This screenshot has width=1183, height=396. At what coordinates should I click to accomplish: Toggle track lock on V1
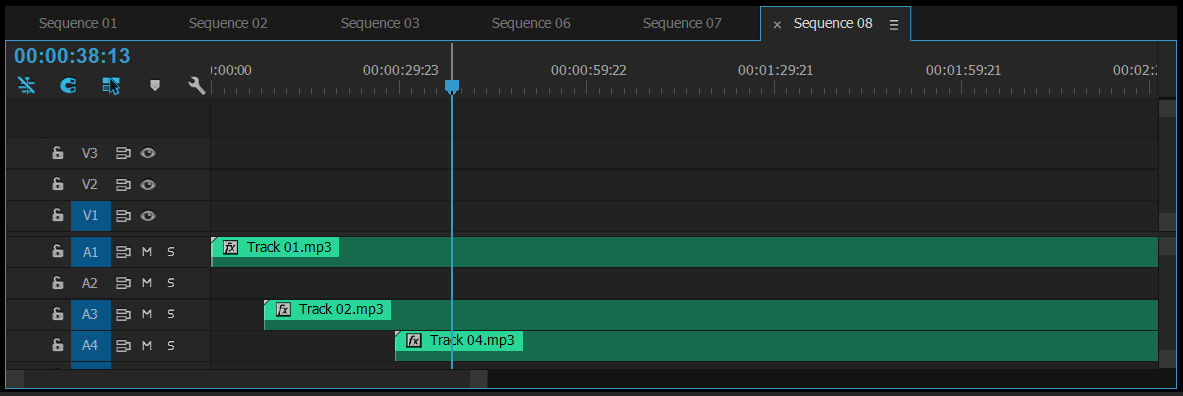(x=57, y=216)
